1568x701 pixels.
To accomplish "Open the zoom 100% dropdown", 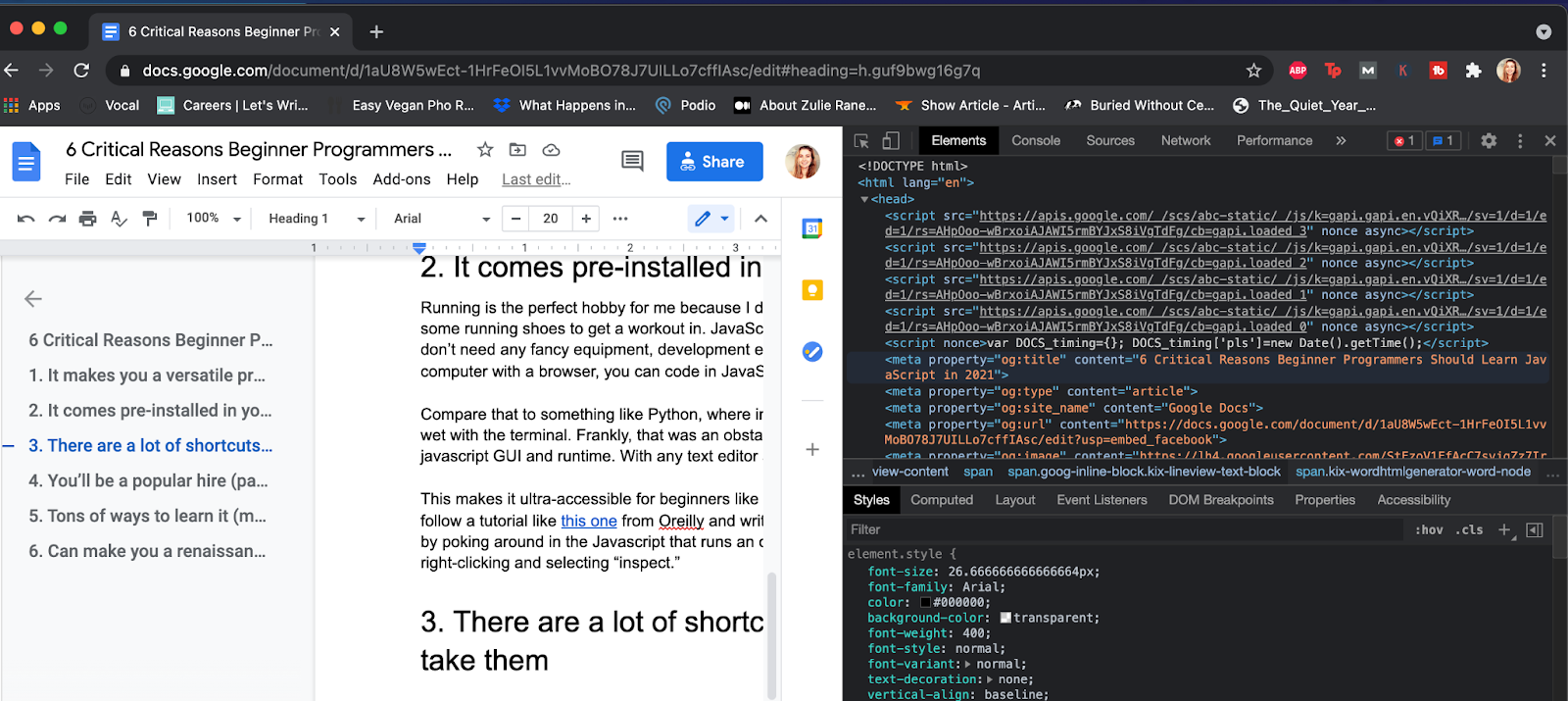I will pos(214,219).
